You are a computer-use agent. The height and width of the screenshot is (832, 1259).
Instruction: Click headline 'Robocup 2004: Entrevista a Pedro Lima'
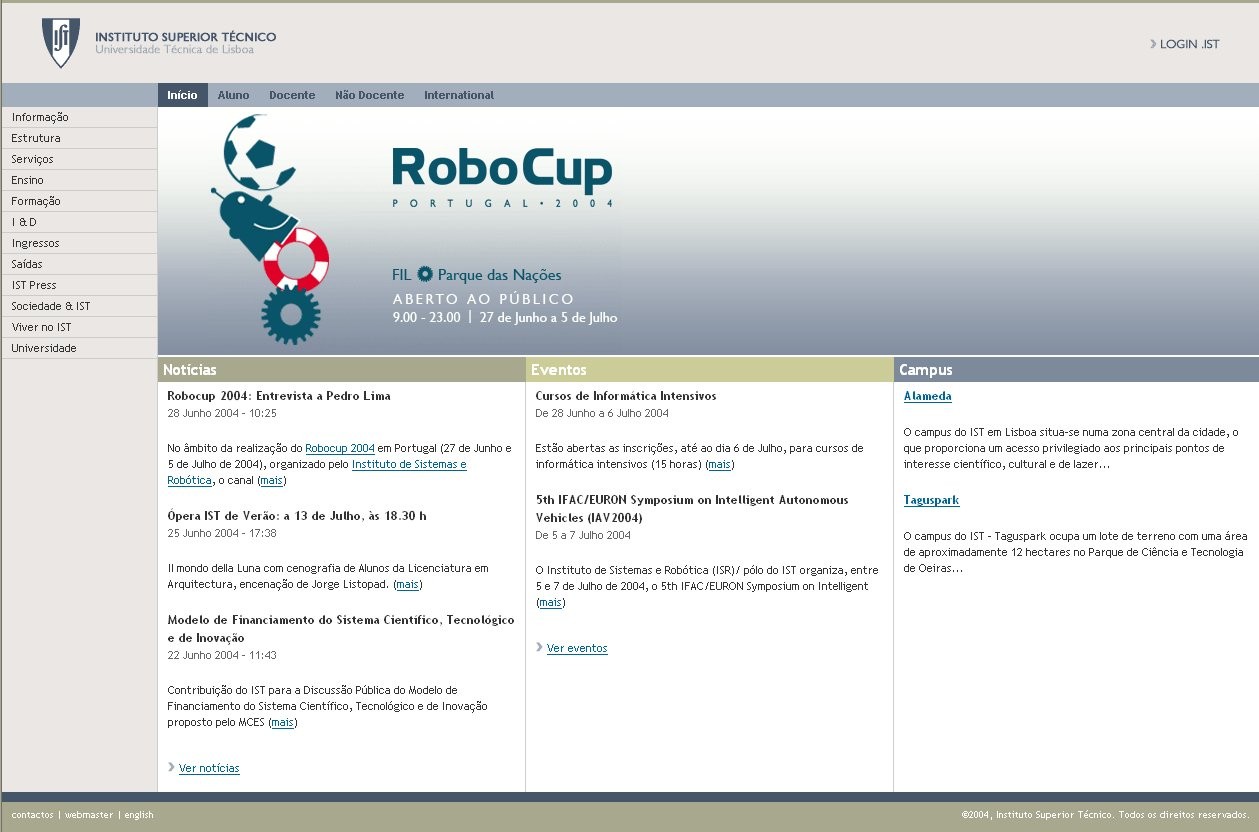(x=279, y=396)
